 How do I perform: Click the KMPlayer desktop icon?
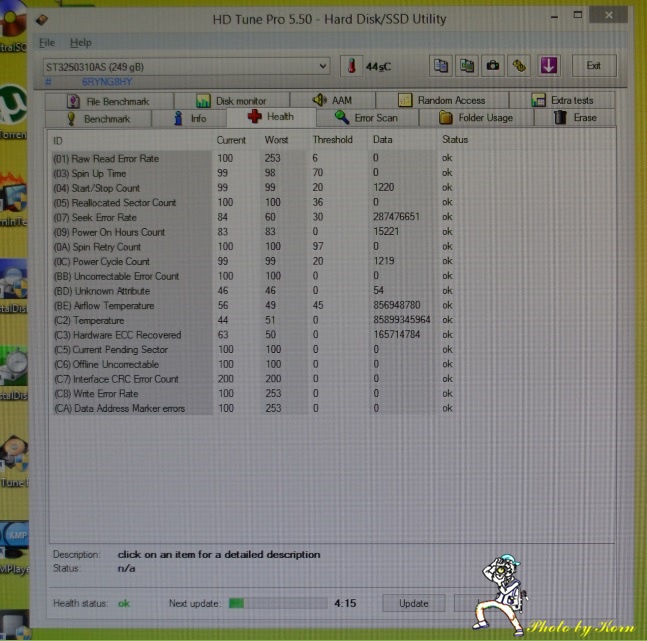tap(14, 547)
